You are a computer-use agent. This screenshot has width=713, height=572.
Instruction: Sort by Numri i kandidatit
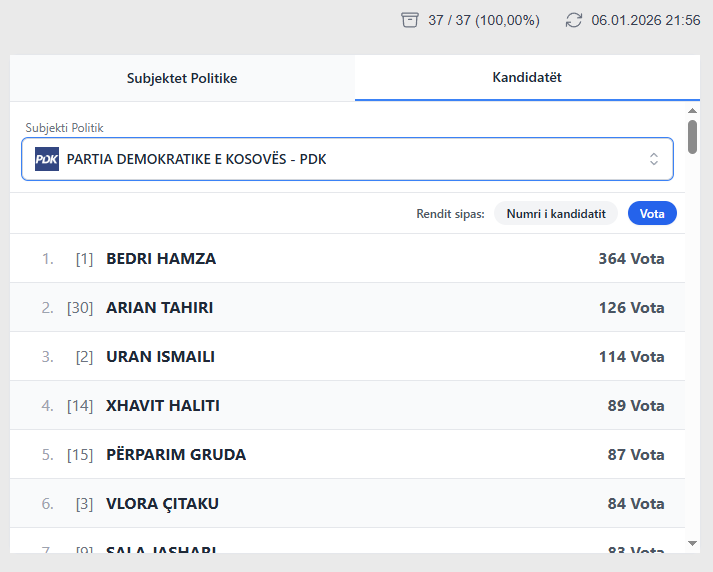(x=556, y=213)
